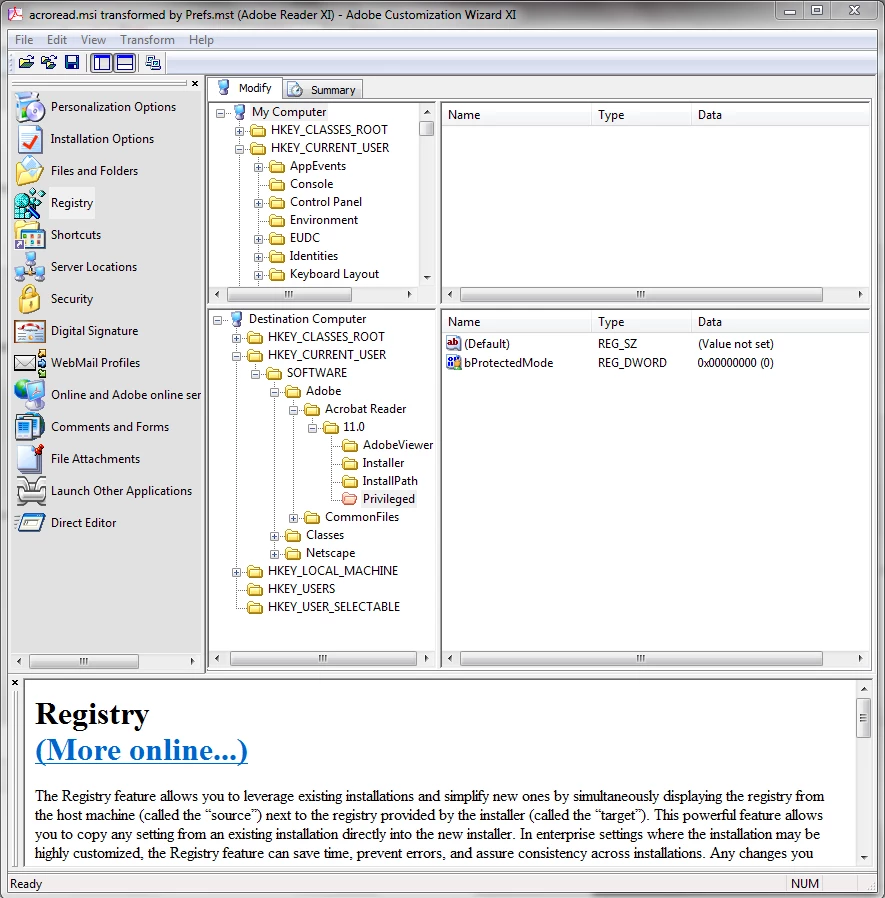This screenshot has height=898, width=885.
Task: Open the Server Locations network icon
Action: (x=30, y=267)
